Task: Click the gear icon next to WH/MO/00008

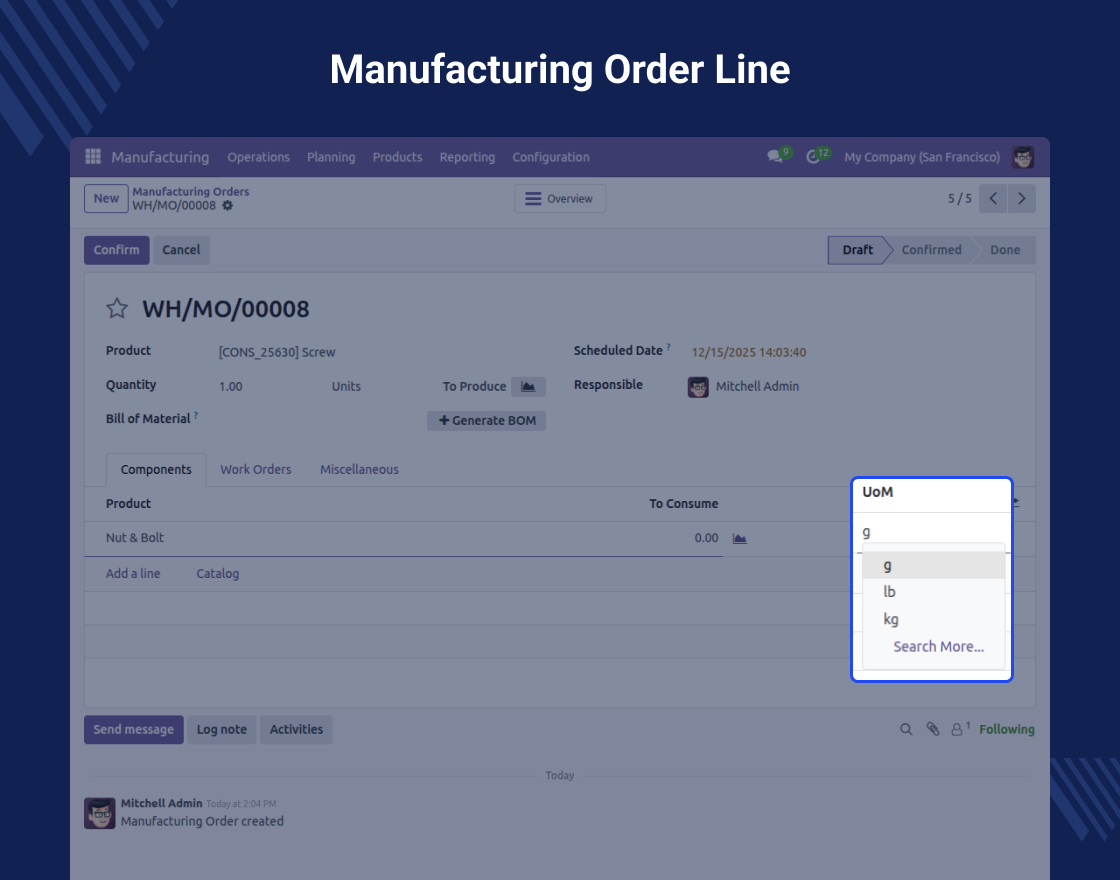Action: tap(227, 206)
